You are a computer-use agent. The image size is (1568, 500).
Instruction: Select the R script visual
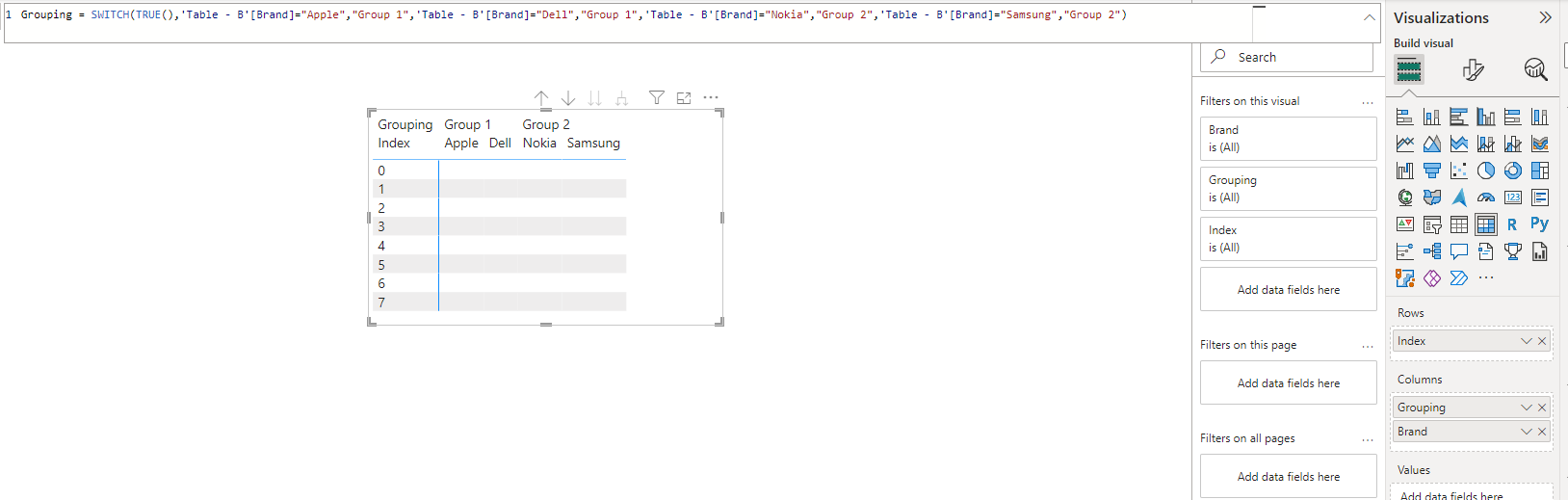[1513, 224]
